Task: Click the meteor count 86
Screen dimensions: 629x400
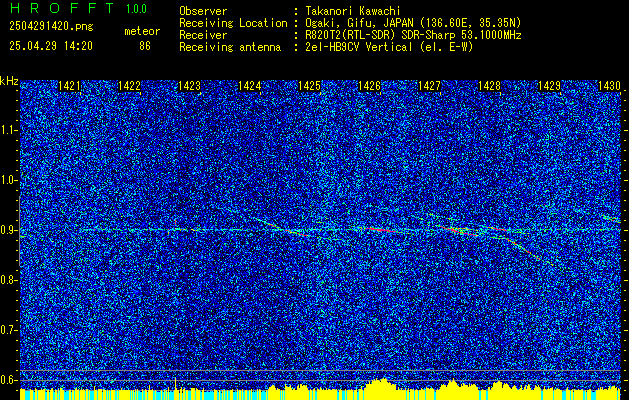Action: click(x=145, y=46)
